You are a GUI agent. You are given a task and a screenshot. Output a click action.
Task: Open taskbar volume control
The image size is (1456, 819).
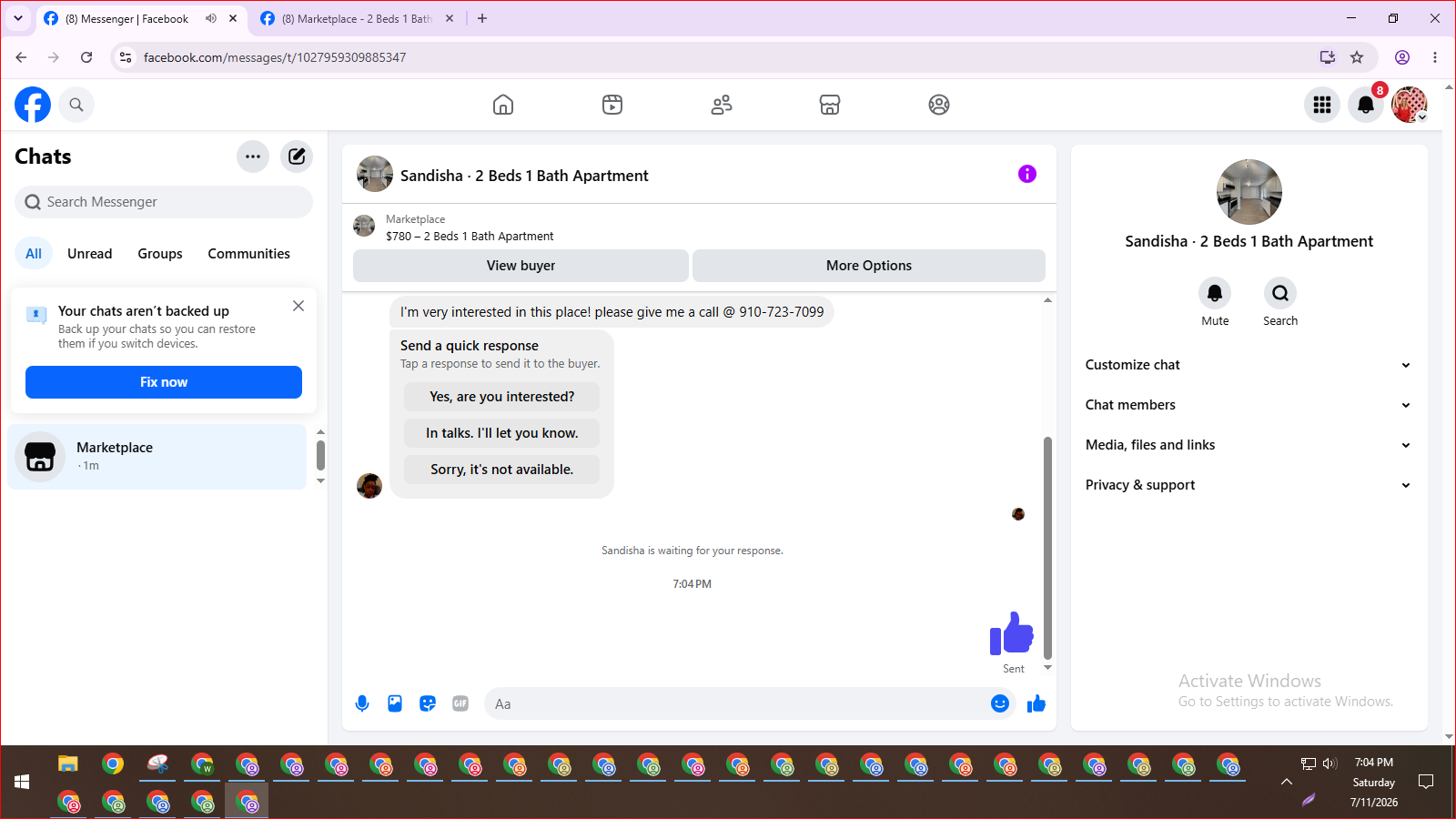[1330, 763]
